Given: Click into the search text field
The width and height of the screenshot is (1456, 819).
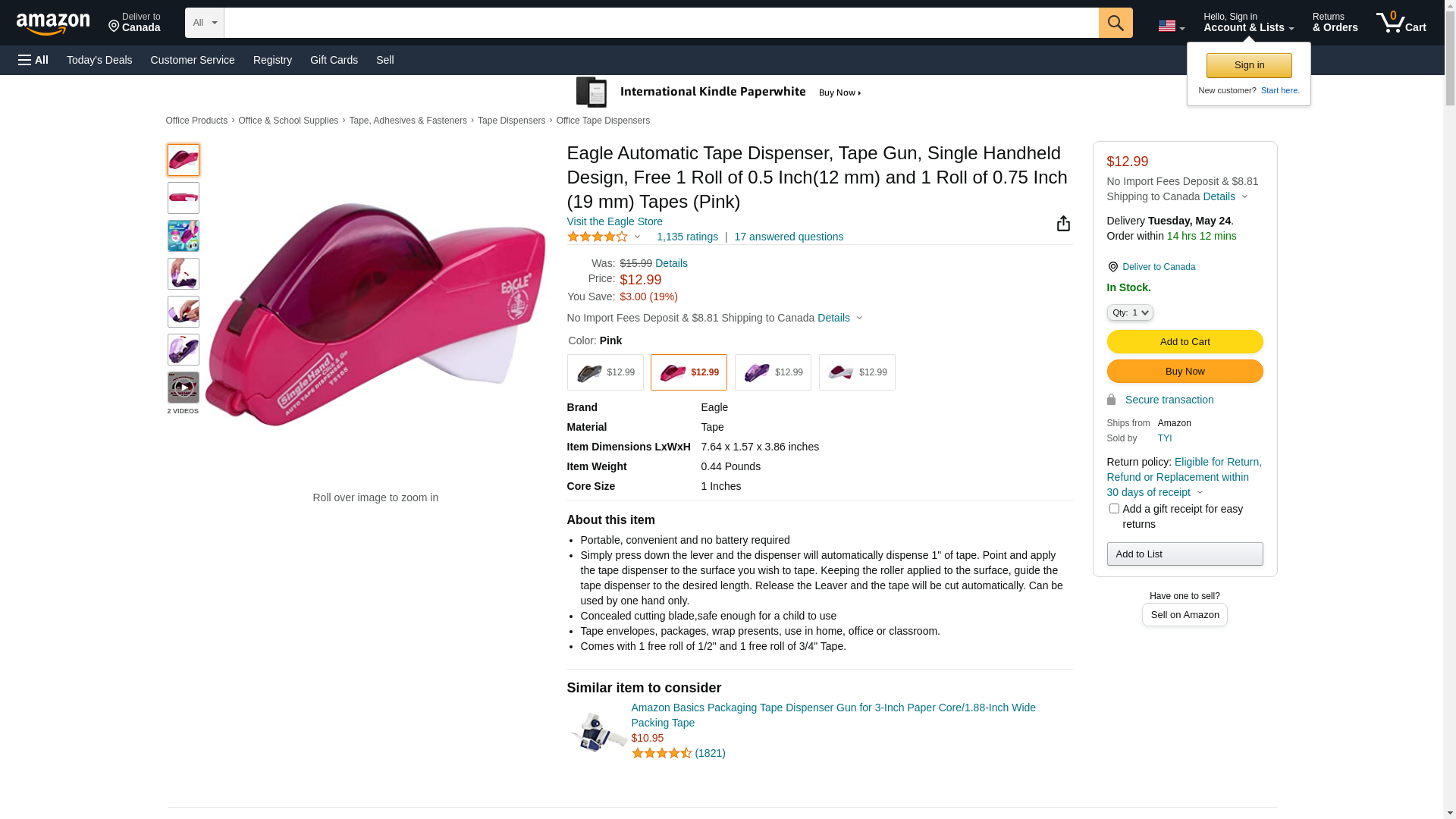Looking at the screenshot, I should [x=661, y=23].
